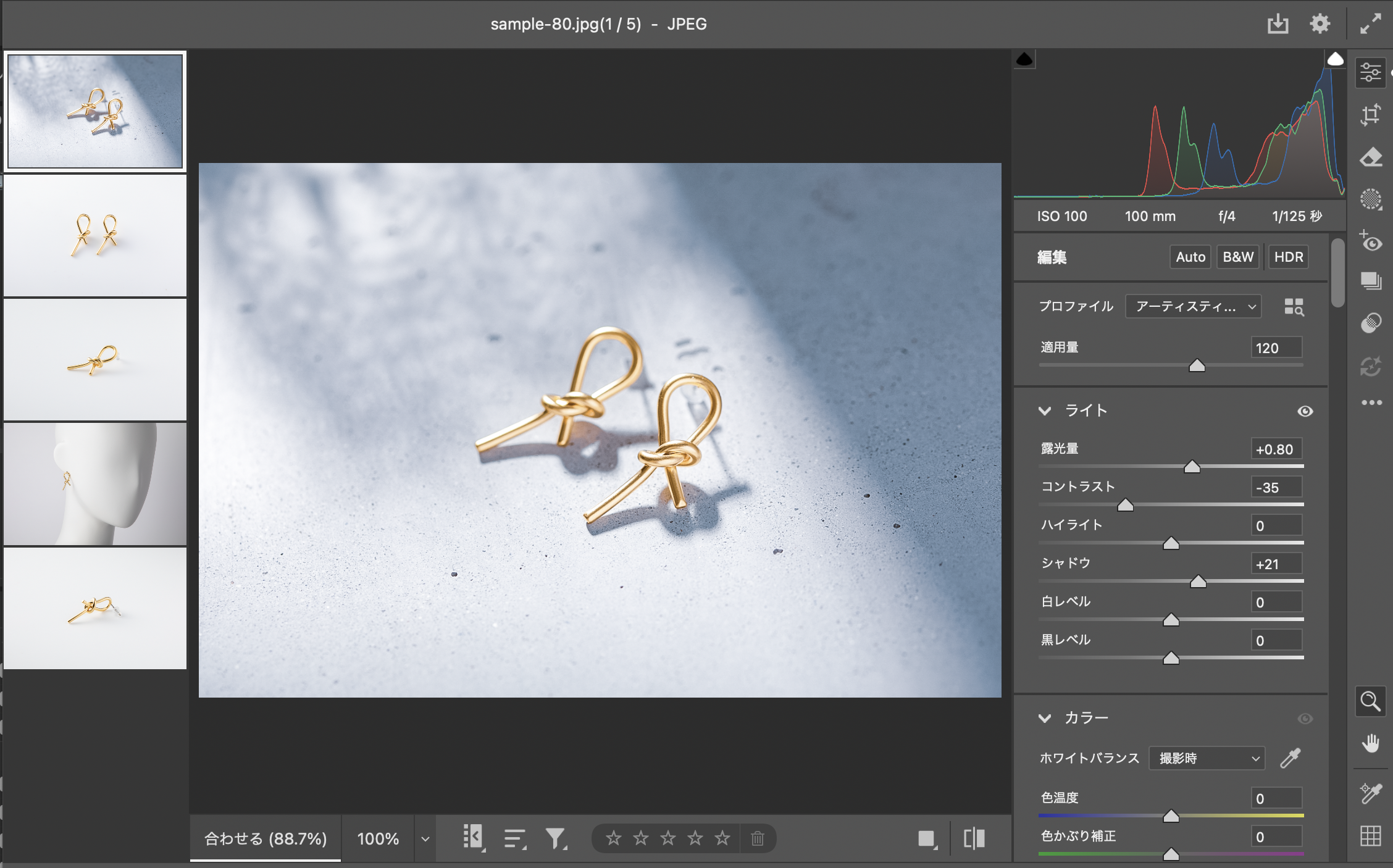Image resolution: width=1393 pixels, height=868 pixels.
Task: Select the Healing eraser tool
Action: [x=1370, y=157]
